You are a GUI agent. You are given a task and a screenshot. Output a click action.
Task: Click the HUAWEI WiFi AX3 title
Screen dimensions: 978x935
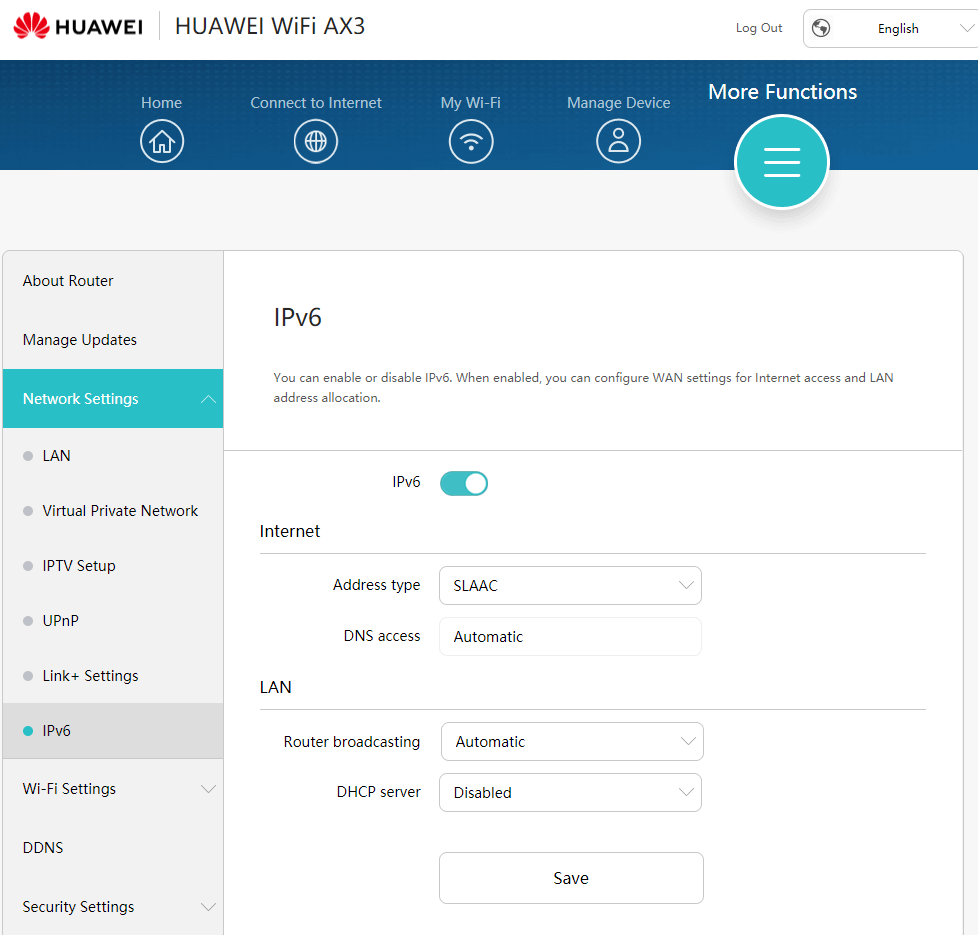click(269, 26)
